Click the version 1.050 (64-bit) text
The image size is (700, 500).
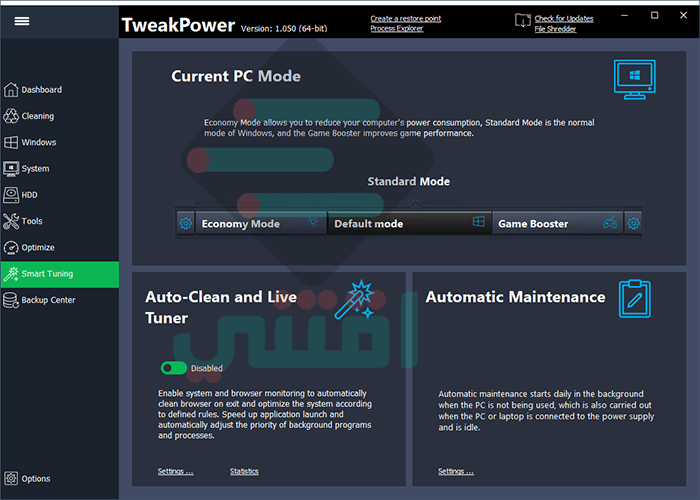(284, 29)
